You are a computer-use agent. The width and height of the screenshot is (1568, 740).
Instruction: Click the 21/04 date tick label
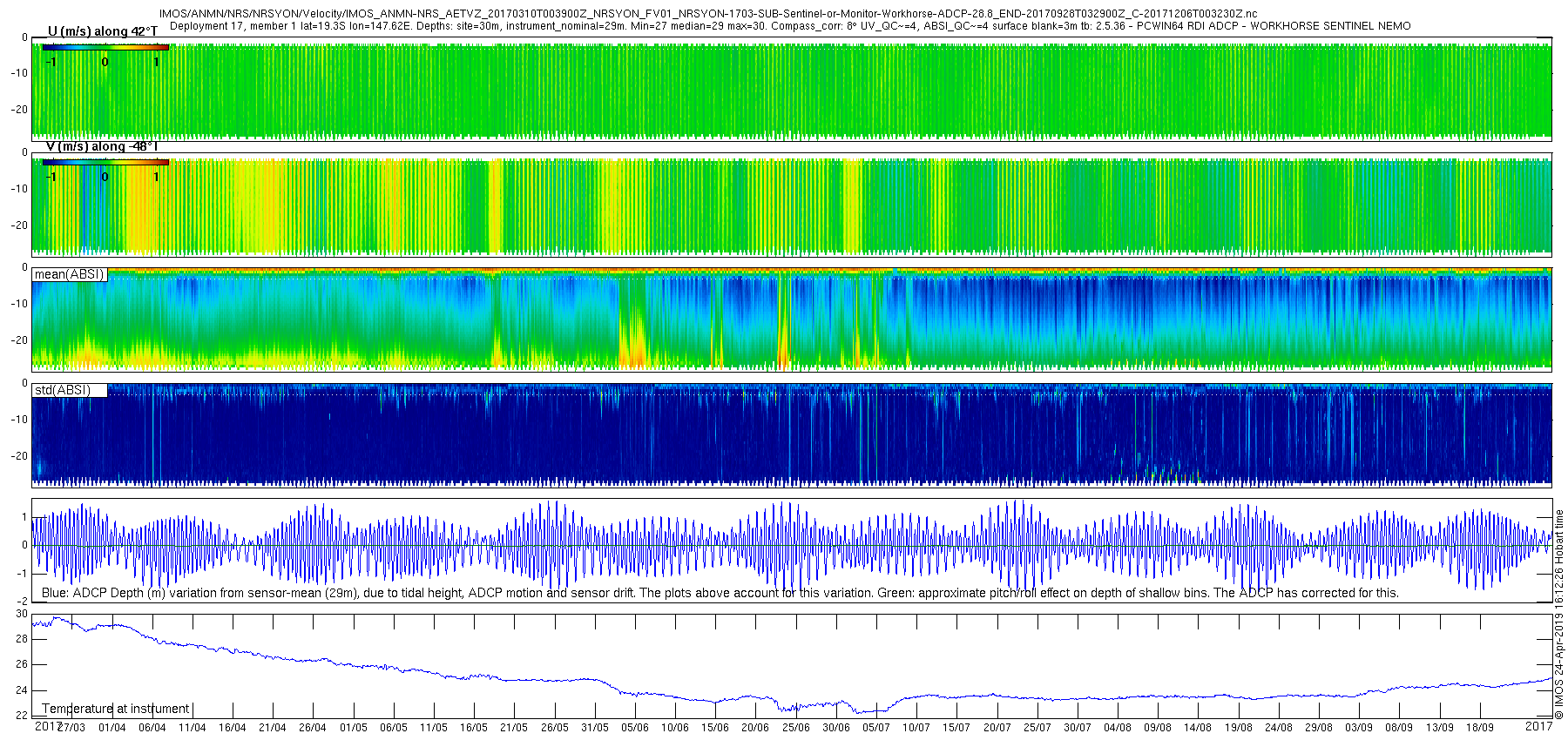click(273, 728)
